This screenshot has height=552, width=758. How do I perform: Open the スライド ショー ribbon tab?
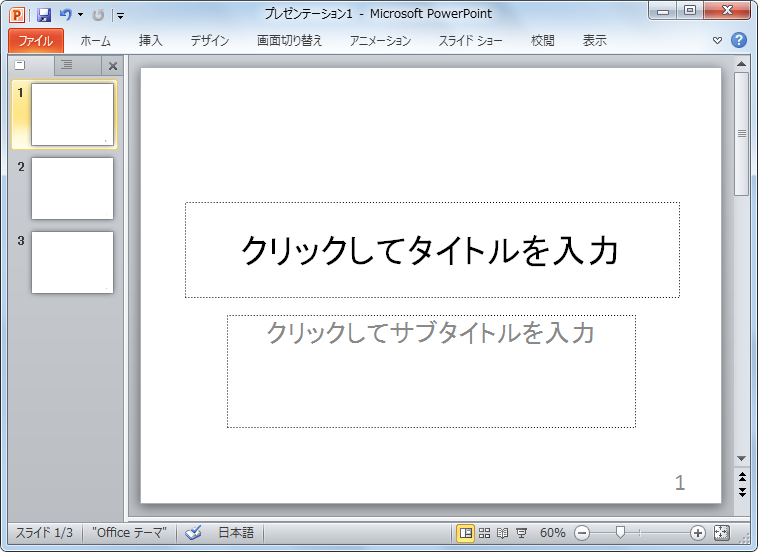coord(470,41)
